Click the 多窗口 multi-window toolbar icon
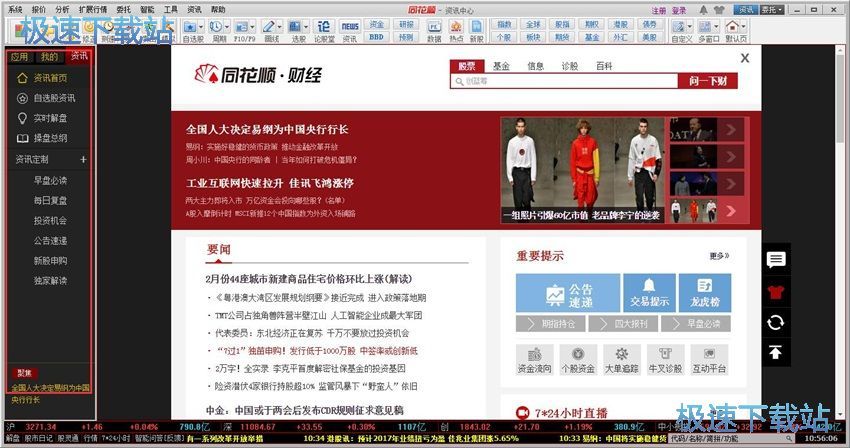The width and height of the screenshot is (850, 448). tap(704, 26)
